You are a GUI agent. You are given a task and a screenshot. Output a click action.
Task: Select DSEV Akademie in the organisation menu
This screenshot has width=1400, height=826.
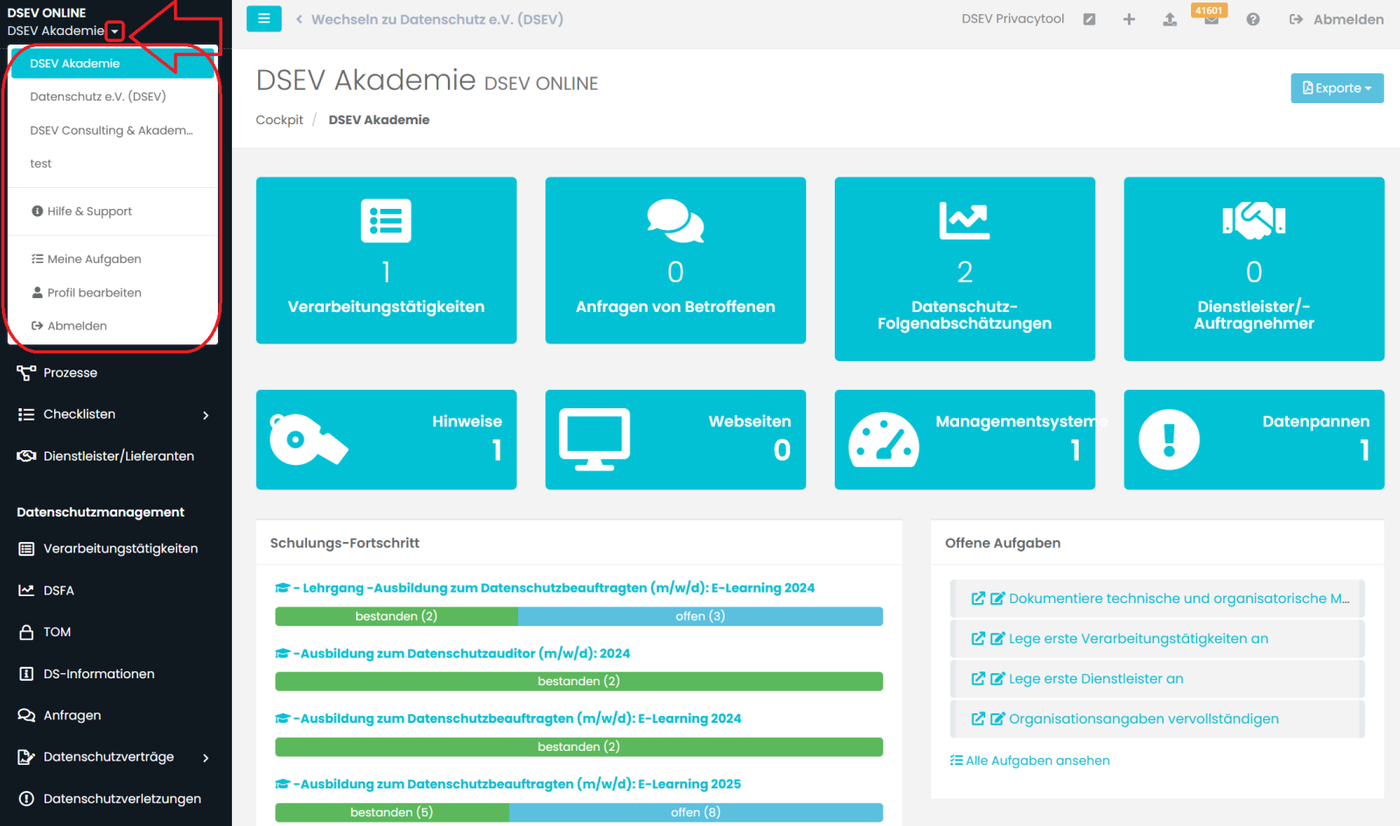(113, 63)
